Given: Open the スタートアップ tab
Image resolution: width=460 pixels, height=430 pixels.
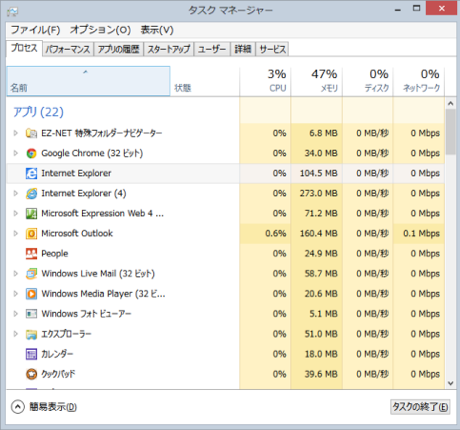Looking at the screenshot, I should [x=169, y=49].
